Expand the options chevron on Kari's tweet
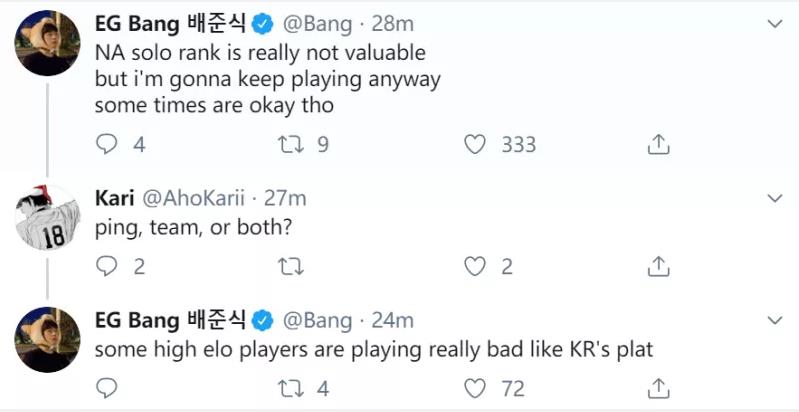Image resolution: width=799 pixels, height=412 pixels. pyautogui.click(x=773, y=198)
